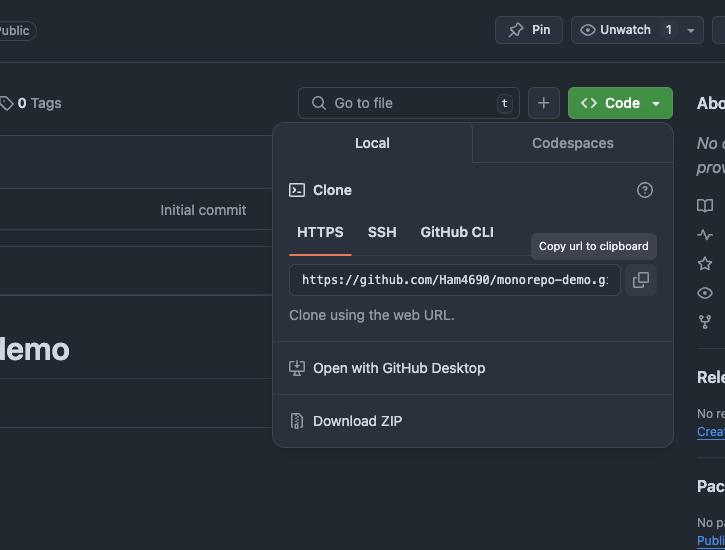Click the ZIP file icon
The width and height of the screenshot is (725, 550).
click(x=297, y=421)
